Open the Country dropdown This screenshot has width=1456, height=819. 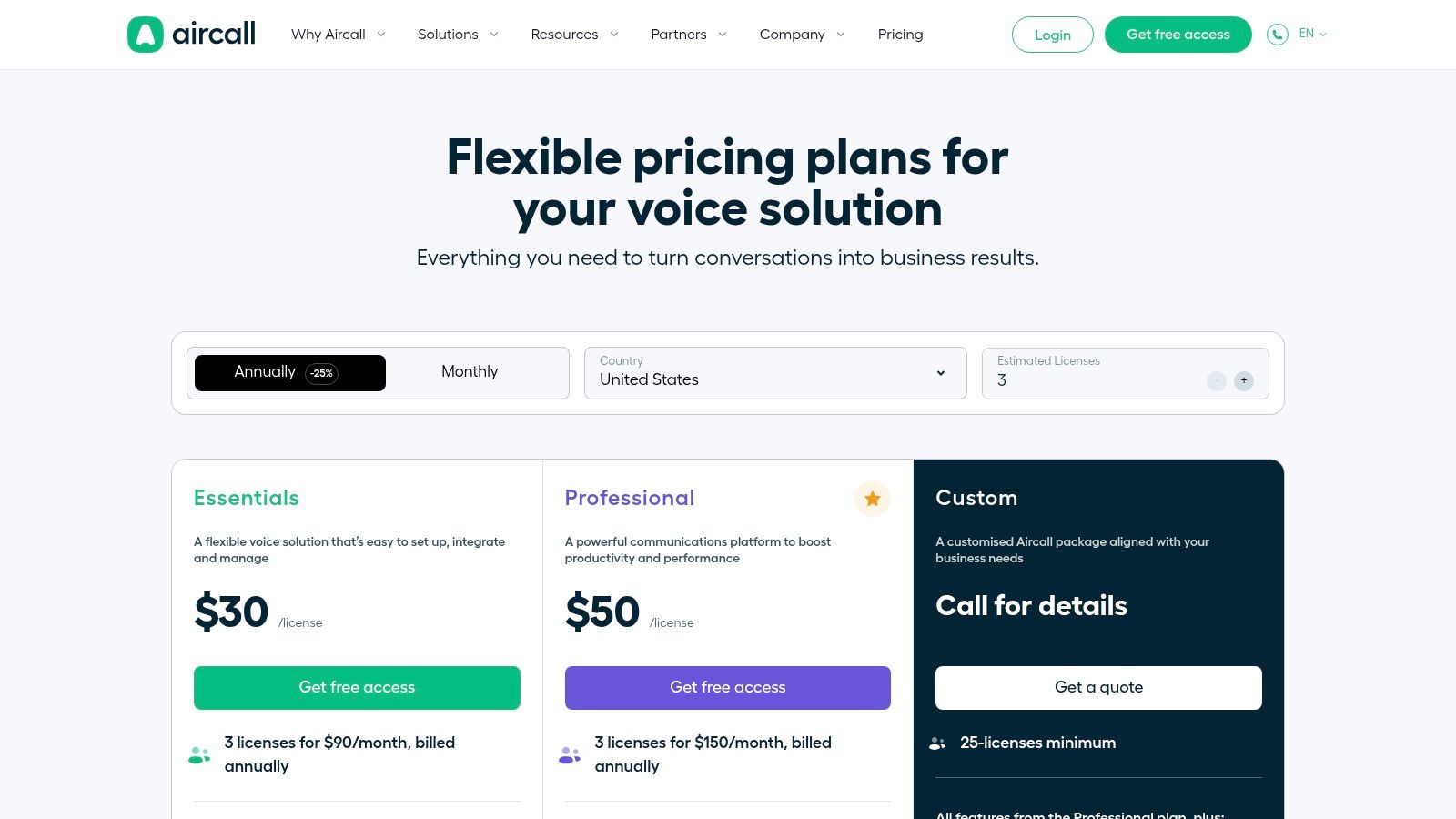tap(775, 373)
